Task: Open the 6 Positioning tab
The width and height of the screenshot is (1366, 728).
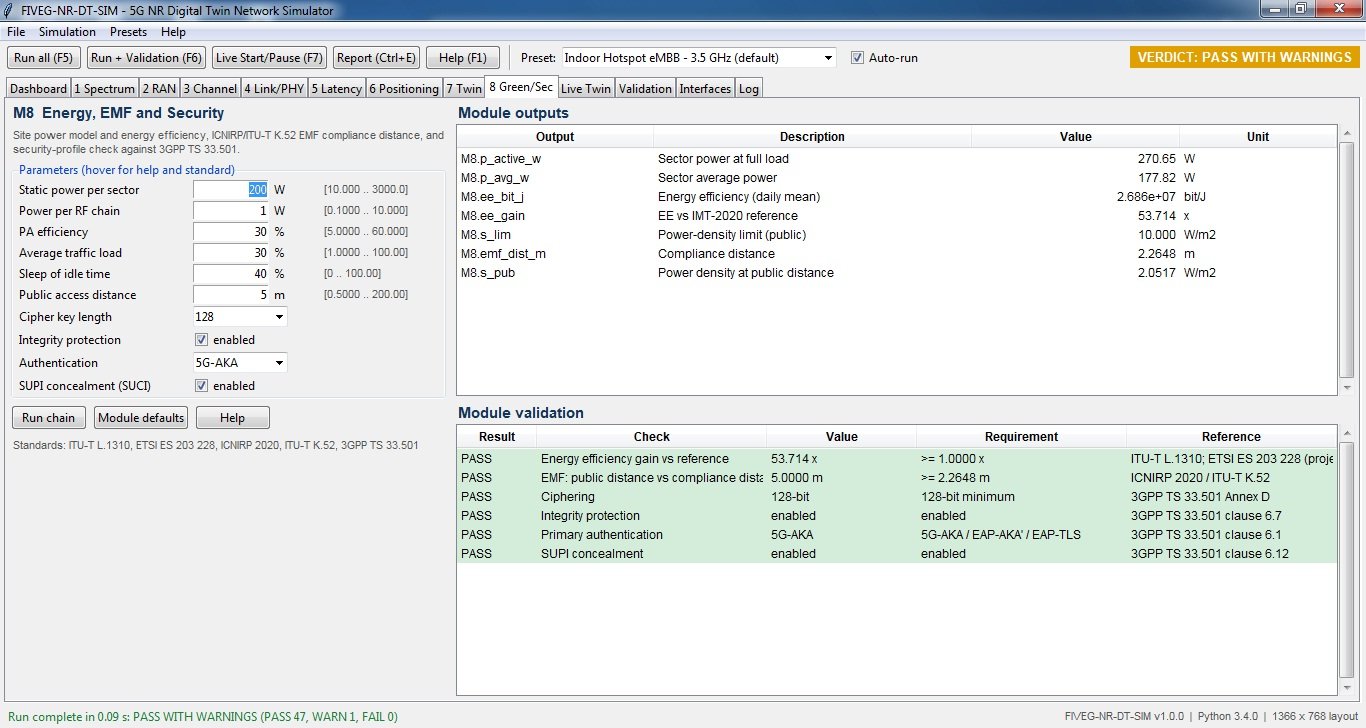Action: coord(404,89)
